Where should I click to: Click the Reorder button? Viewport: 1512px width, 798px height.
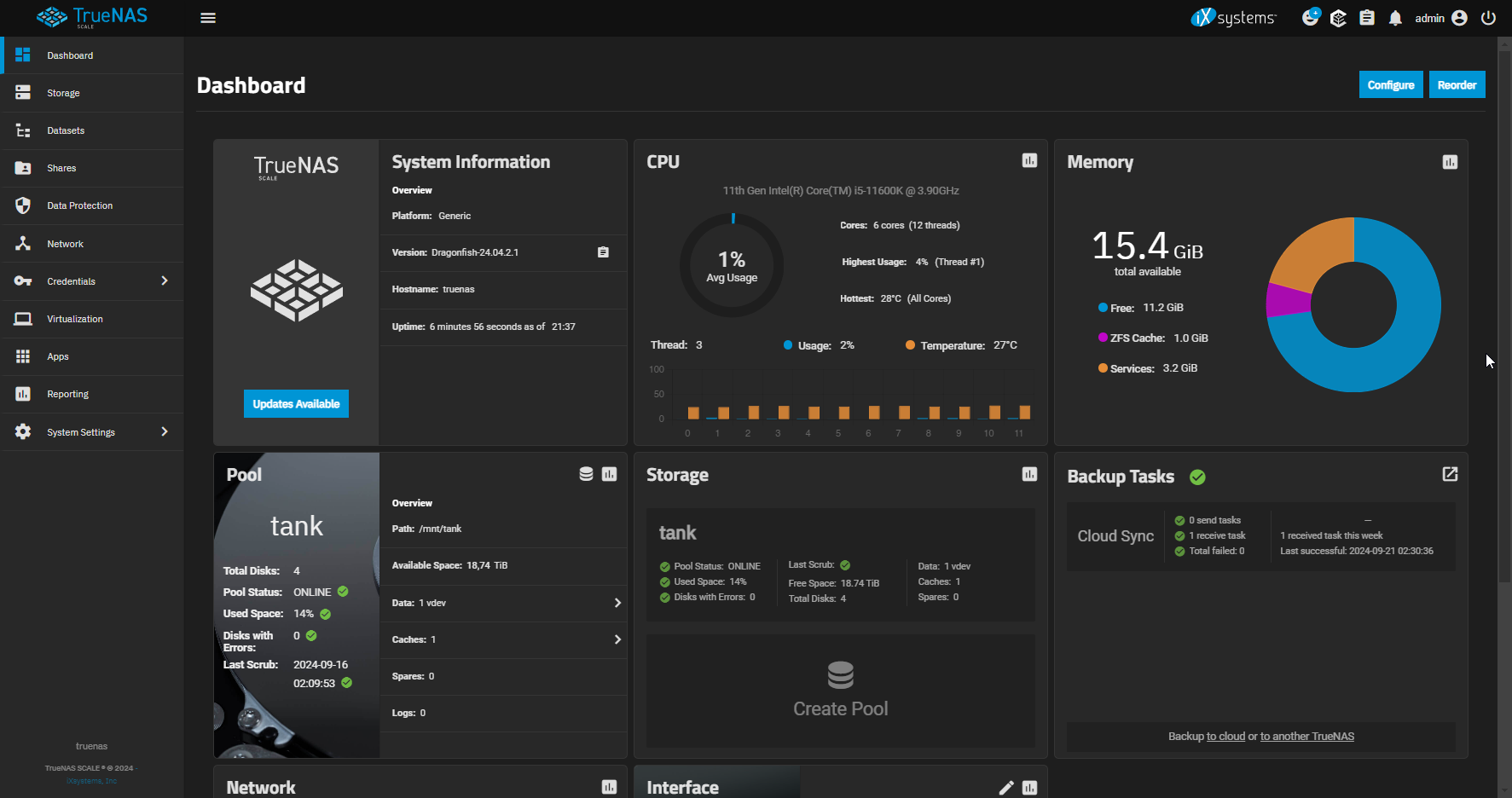click(1457, 84)
